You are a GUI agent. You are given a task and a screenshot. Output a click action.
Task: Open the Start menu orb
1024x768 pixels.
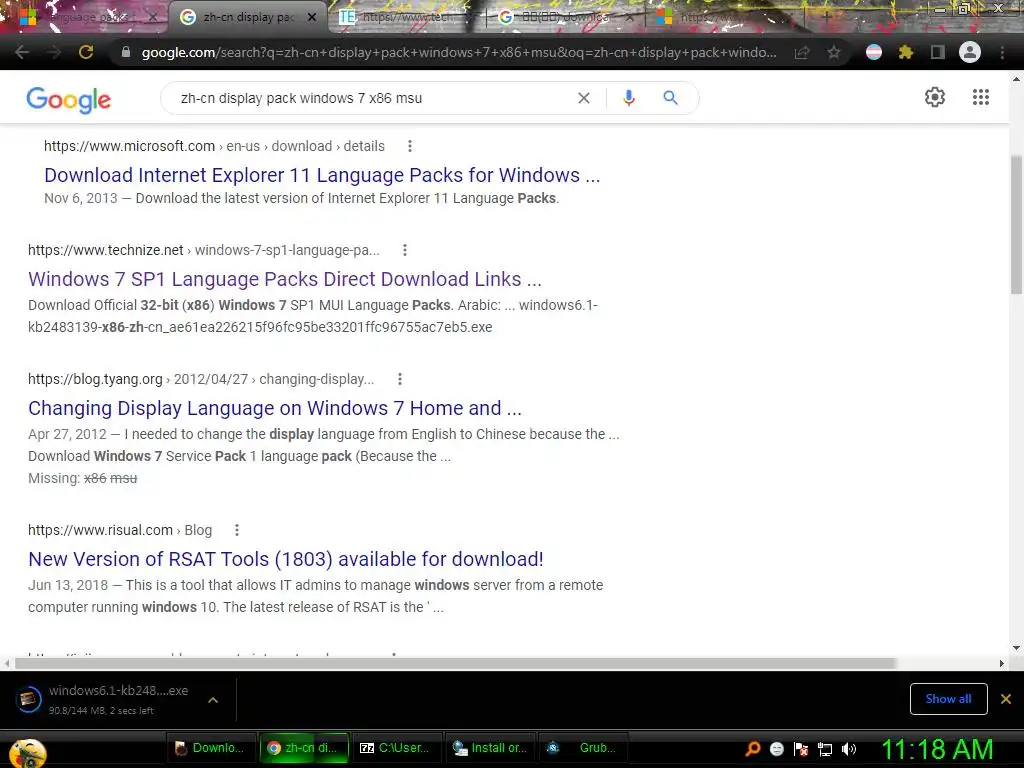pos(27,754)
